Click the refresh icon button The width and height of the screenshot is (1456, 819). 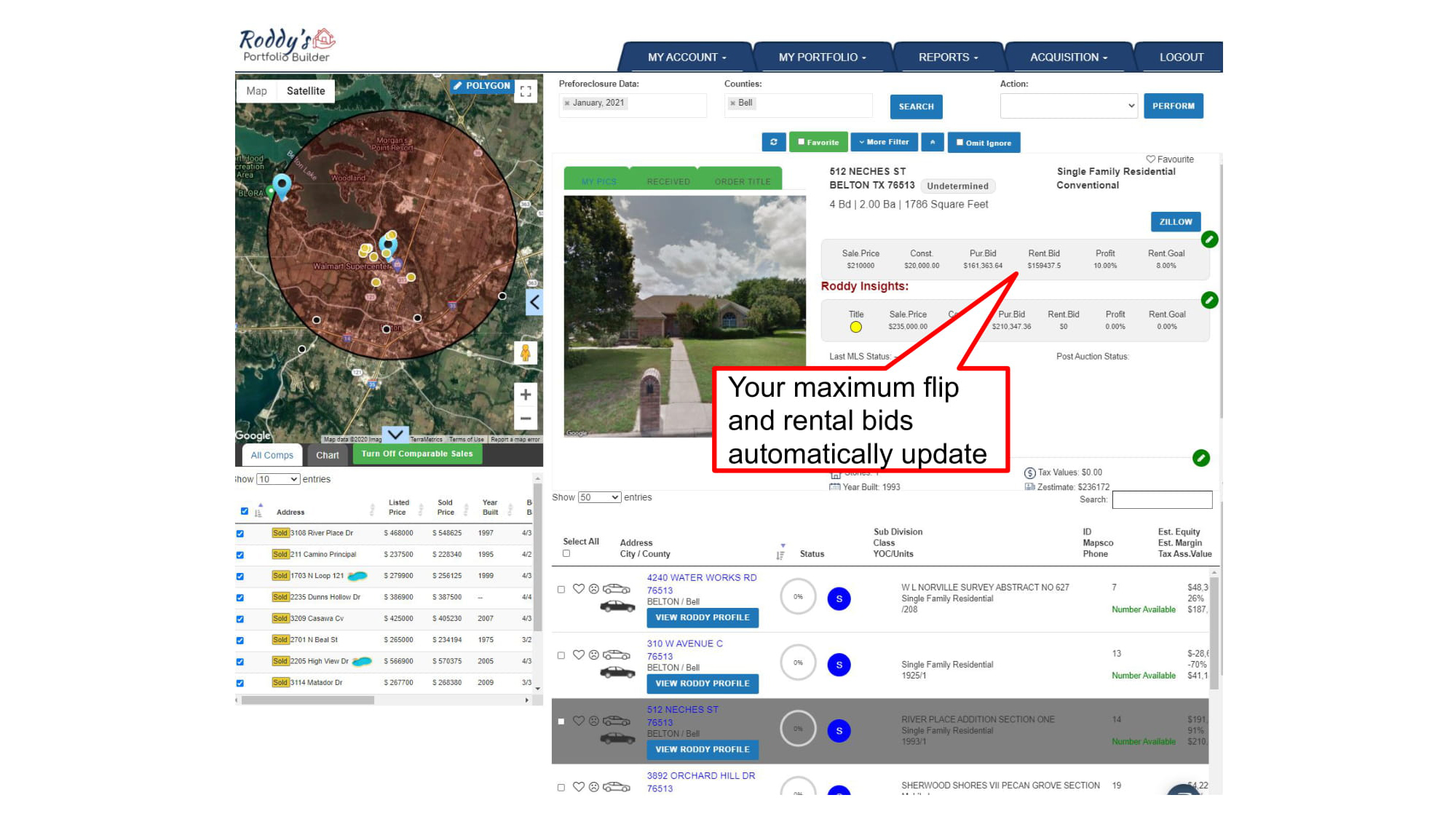pyautogui.click(x=773, y=142)
